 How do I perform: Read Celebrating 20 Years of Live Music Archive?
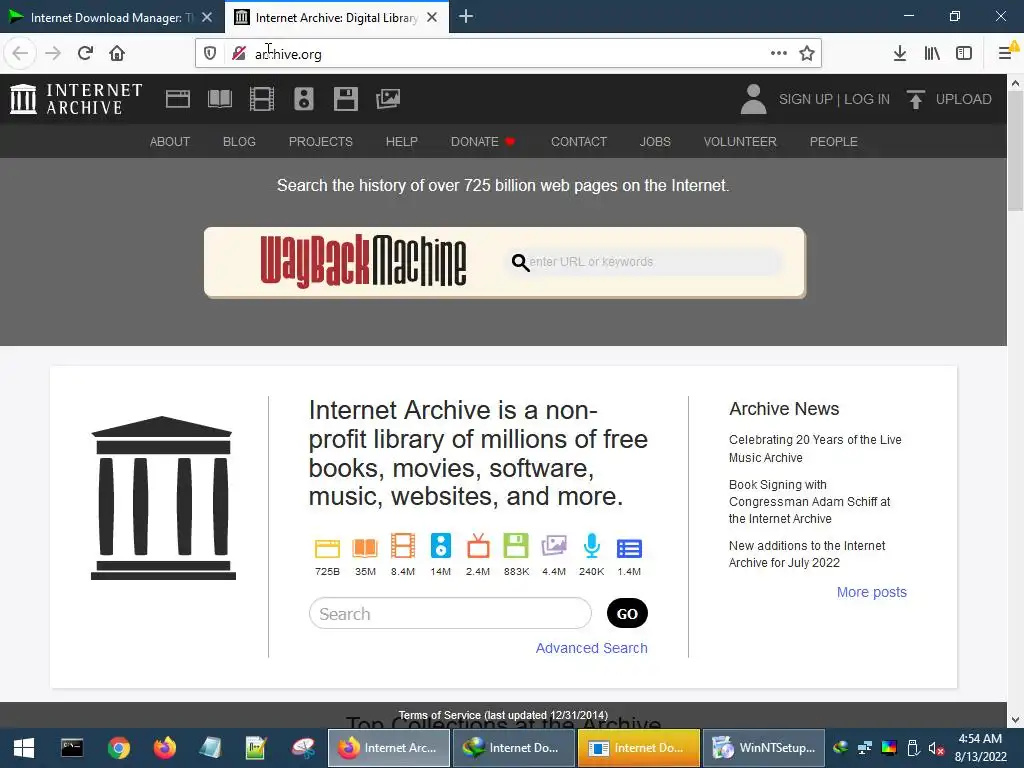click(x=815, y=449)
